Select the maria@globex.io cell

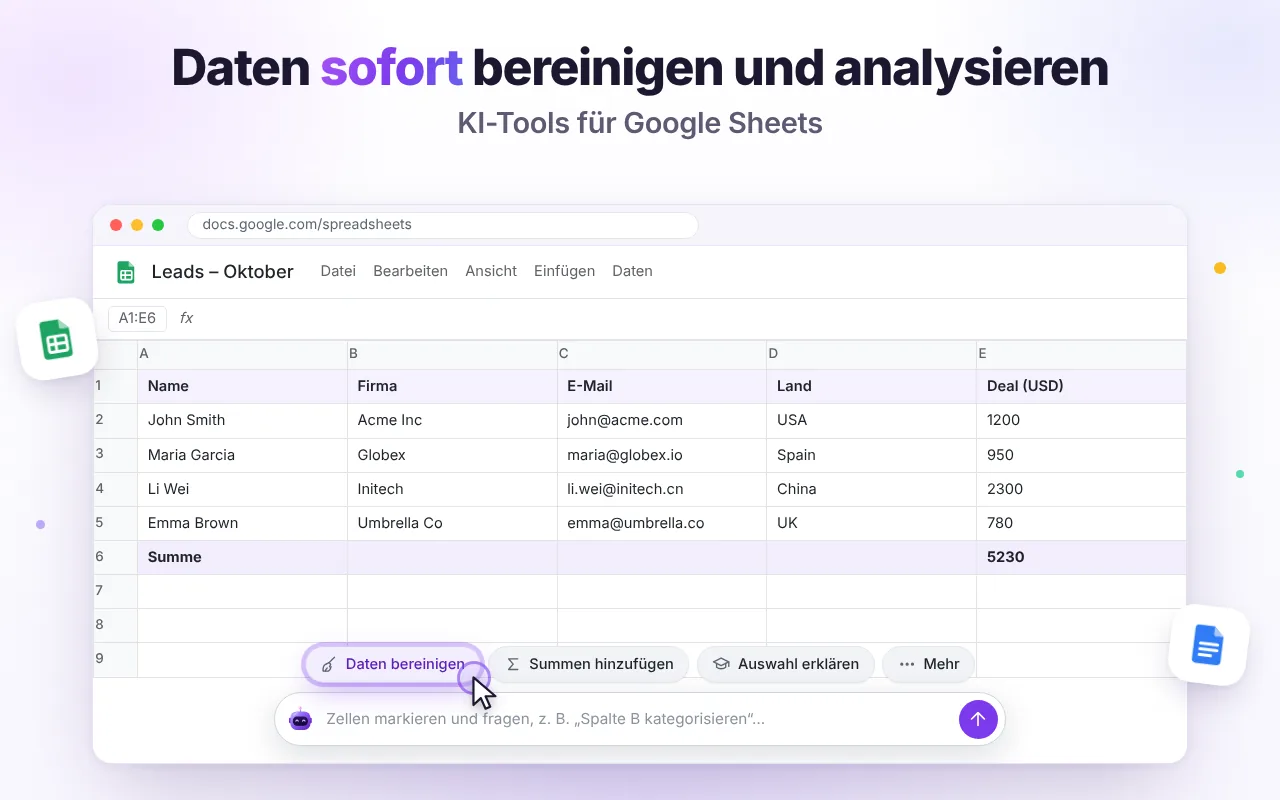(x=662, y=454)
